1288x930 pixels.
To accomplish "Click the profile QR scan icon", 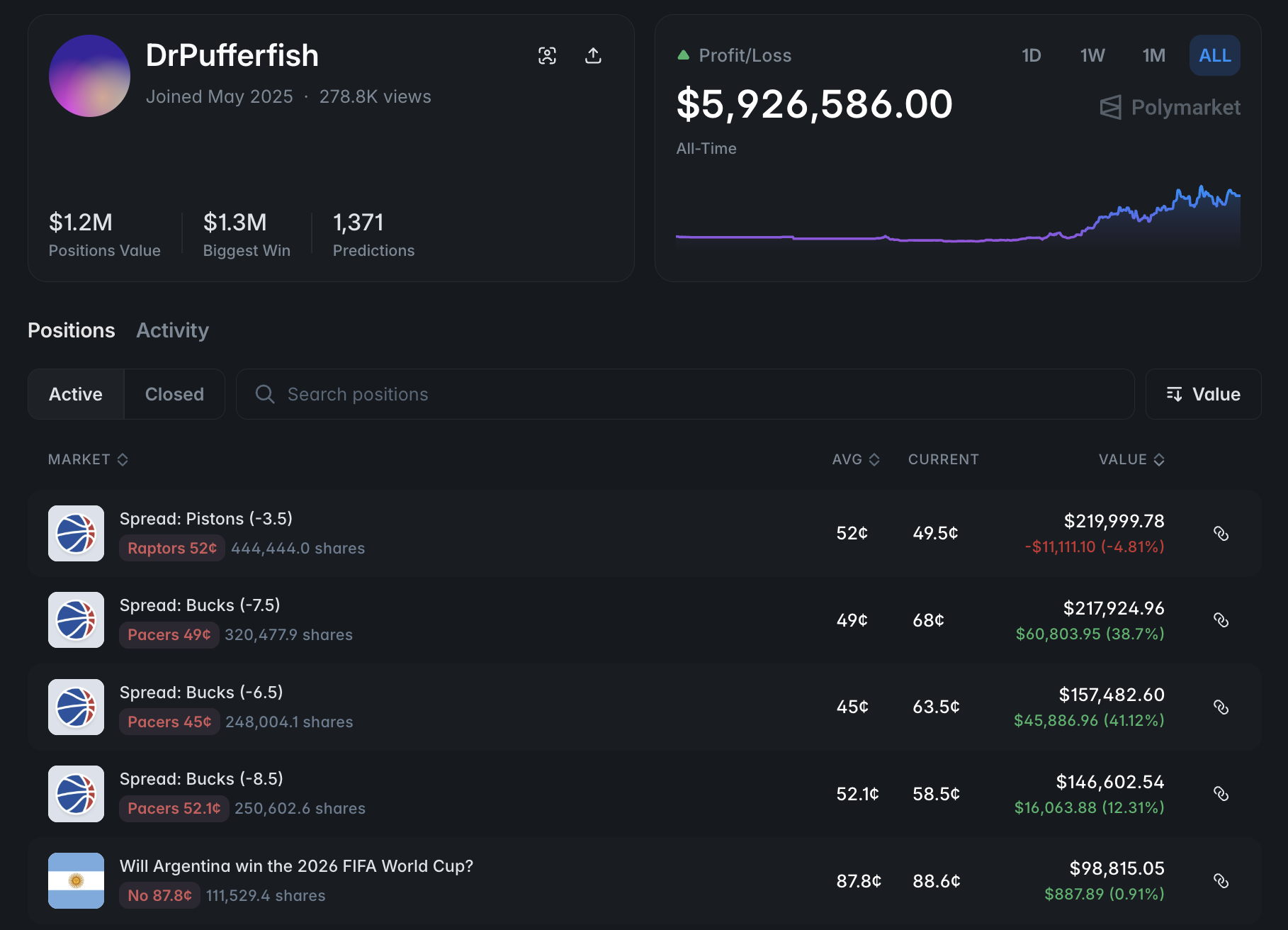I will [x=547, y=55].
